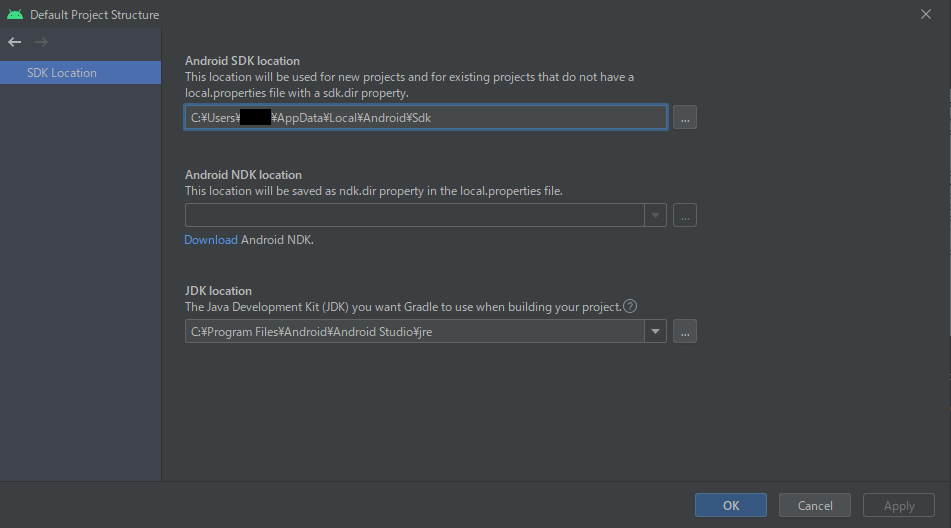Click the back navigation arrow
The image size is (951, 528).
15,42
